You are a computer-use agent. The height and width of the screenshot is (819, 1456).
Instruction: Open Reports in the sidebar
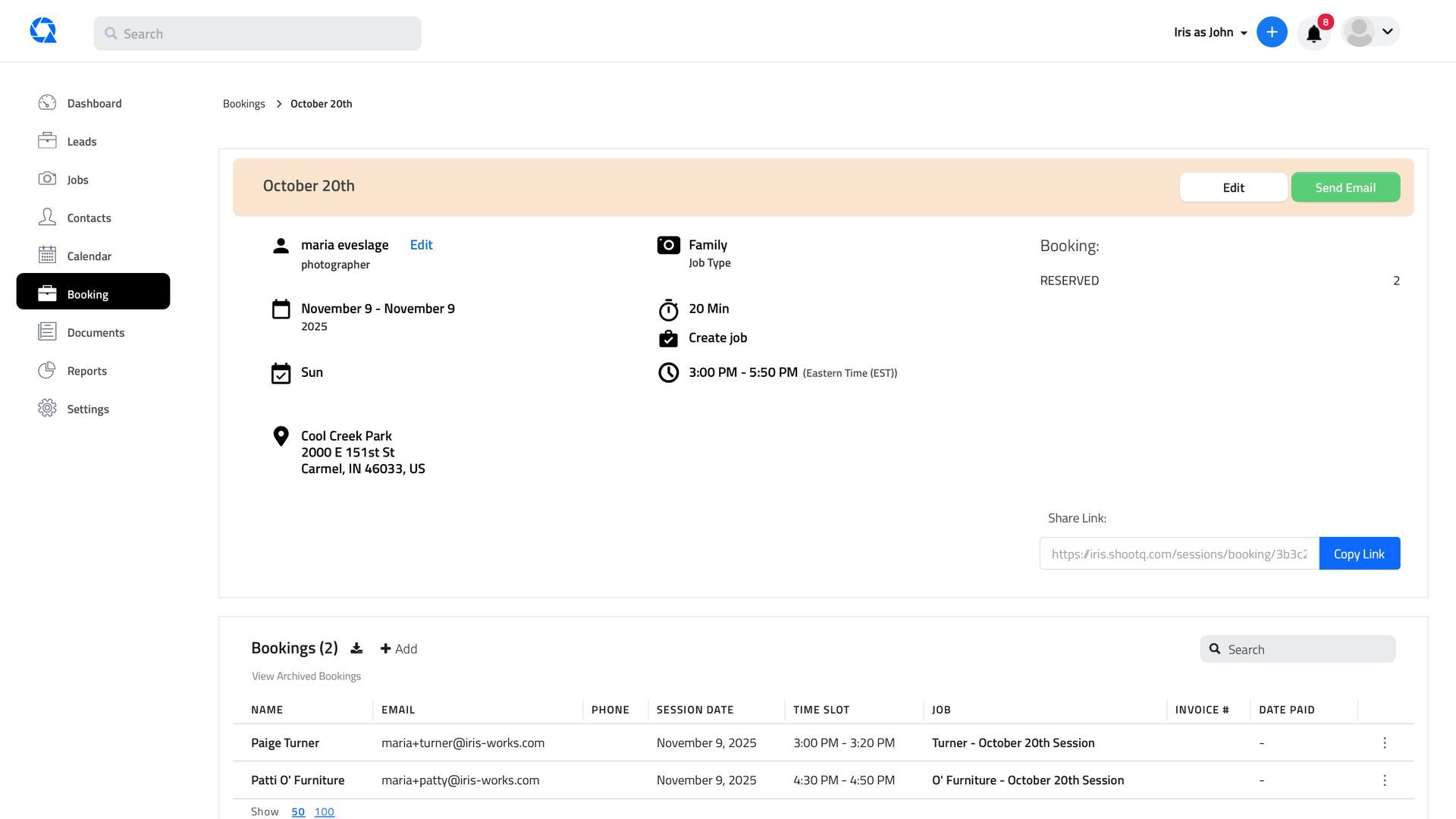click(x=86, y=371)
